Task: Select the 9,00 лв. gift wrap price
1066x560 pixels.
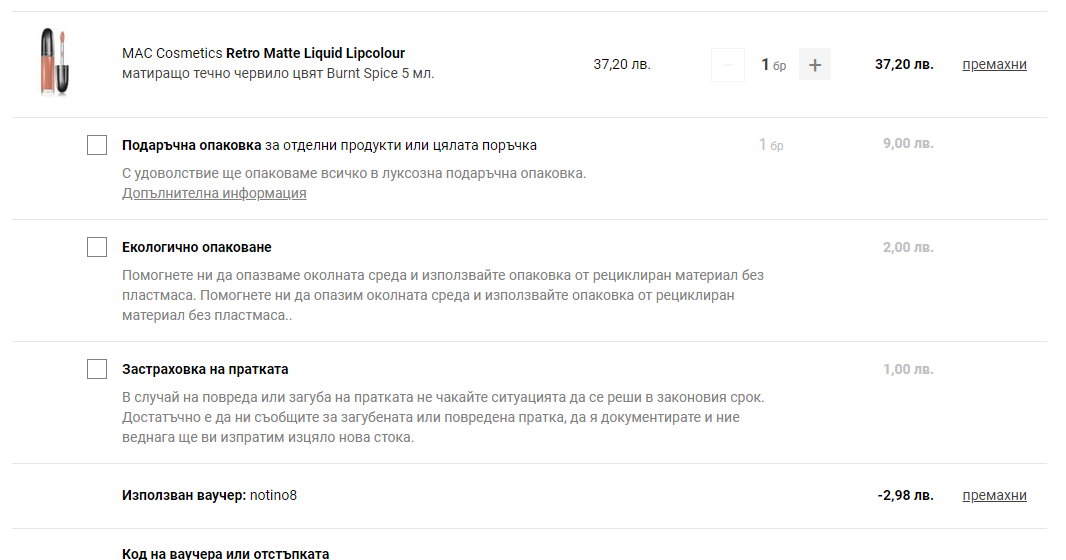Action: tap(908, 144)
